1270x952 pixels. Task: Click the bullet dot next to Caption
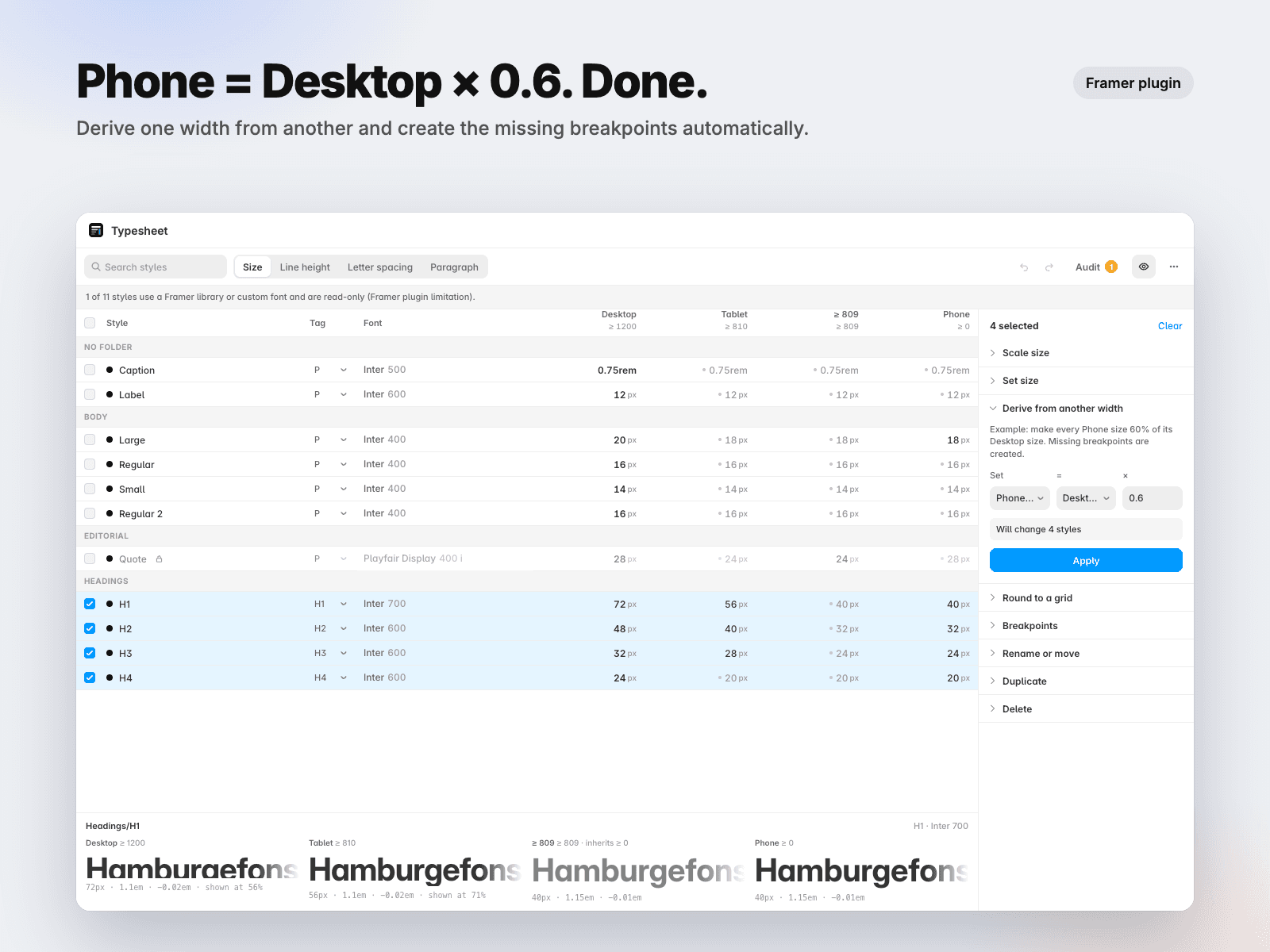click(110, 370)
